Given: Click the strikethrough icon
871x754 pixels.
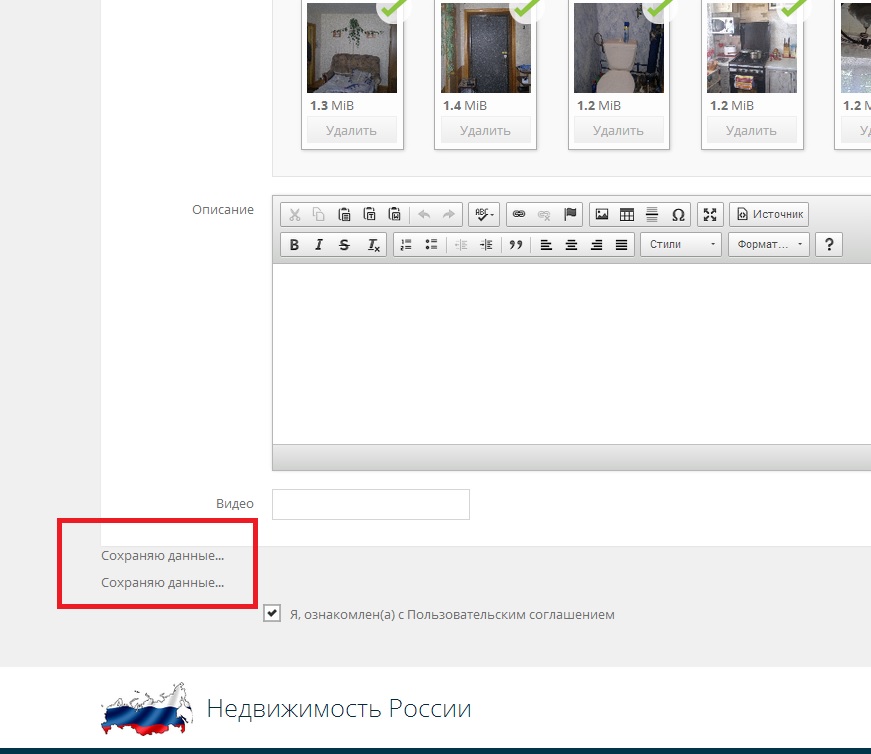Looking at the screenshot, I should click(345, 245).
